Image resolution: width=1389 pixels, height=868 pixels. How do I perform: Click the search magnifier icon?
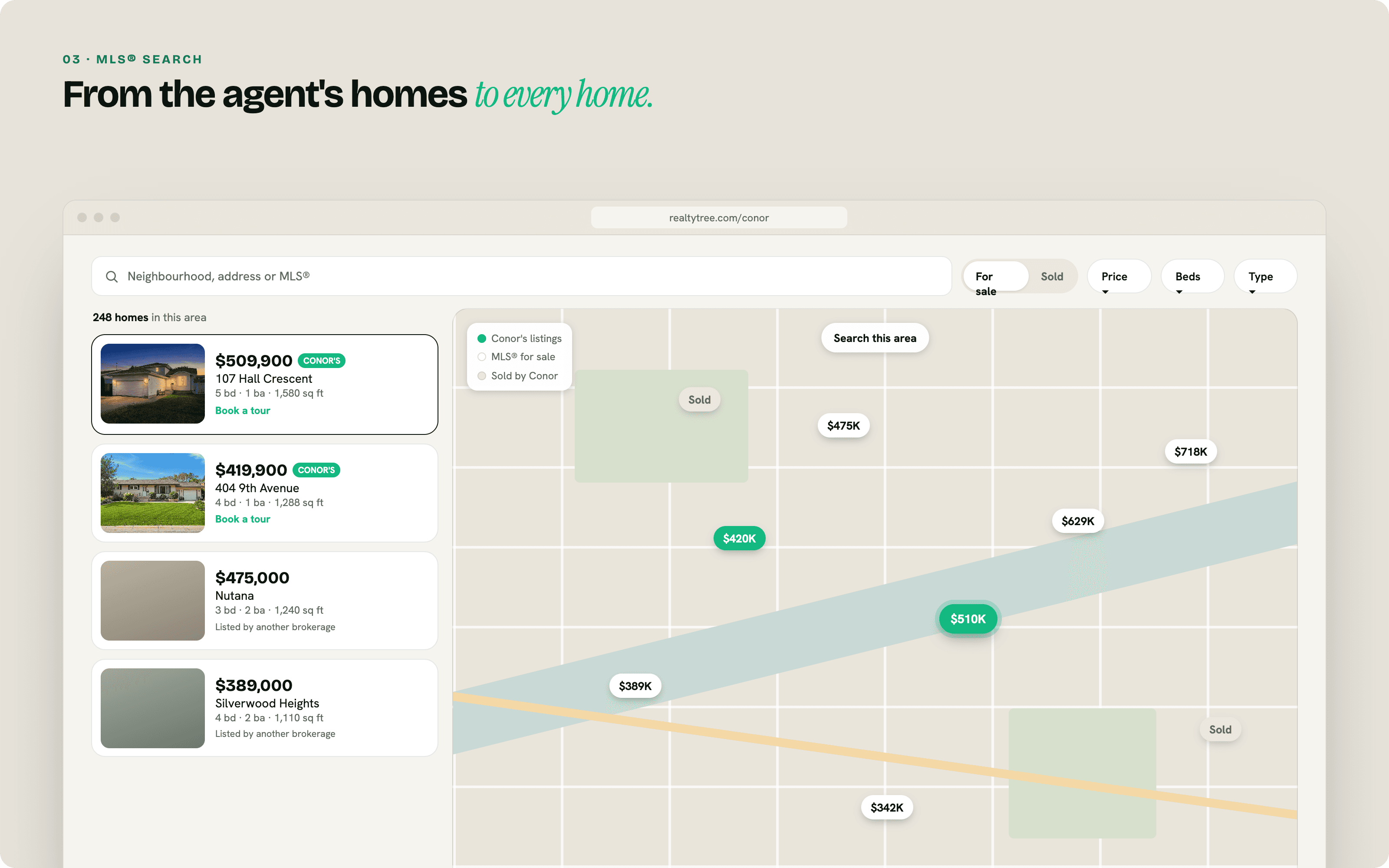point(112,277)
